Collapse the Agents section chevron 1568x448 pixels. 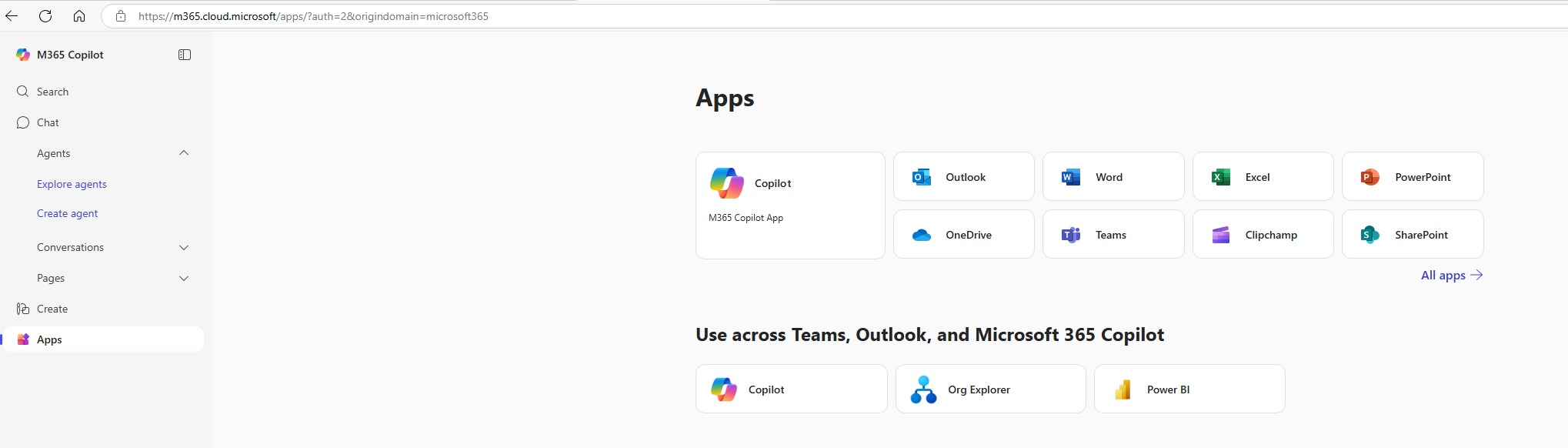(x=184, y=153)
